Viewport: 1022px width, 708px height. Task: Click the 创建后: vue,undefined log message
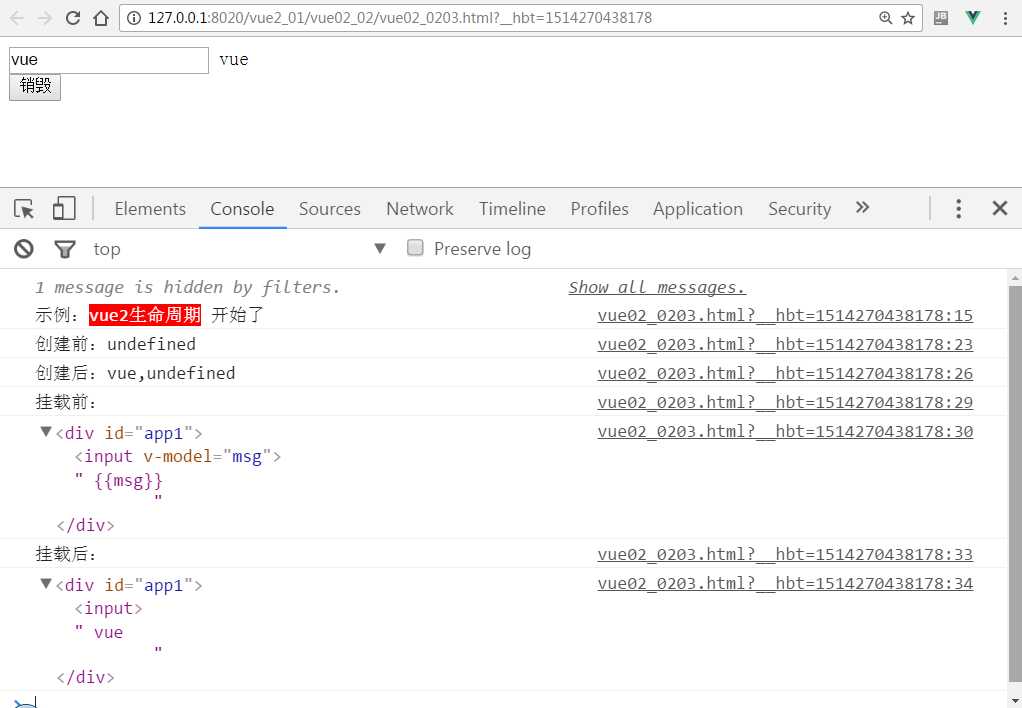point(135,374)
